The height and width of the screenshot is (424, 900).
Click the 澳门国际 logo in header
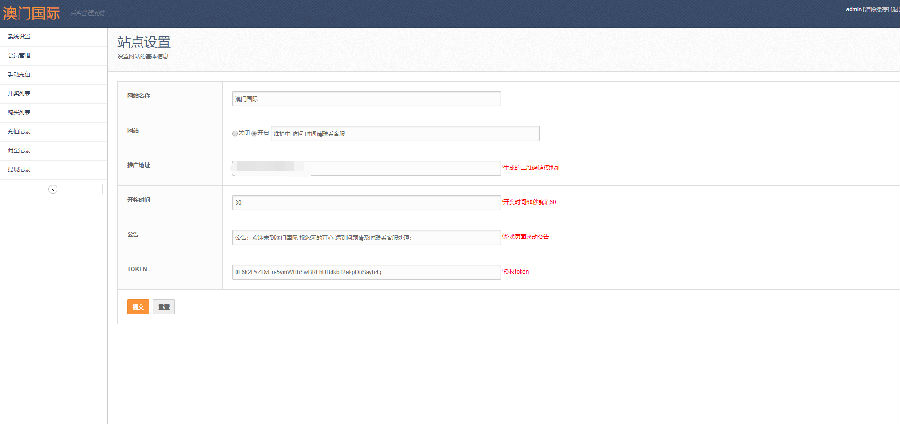pos(31,13)
